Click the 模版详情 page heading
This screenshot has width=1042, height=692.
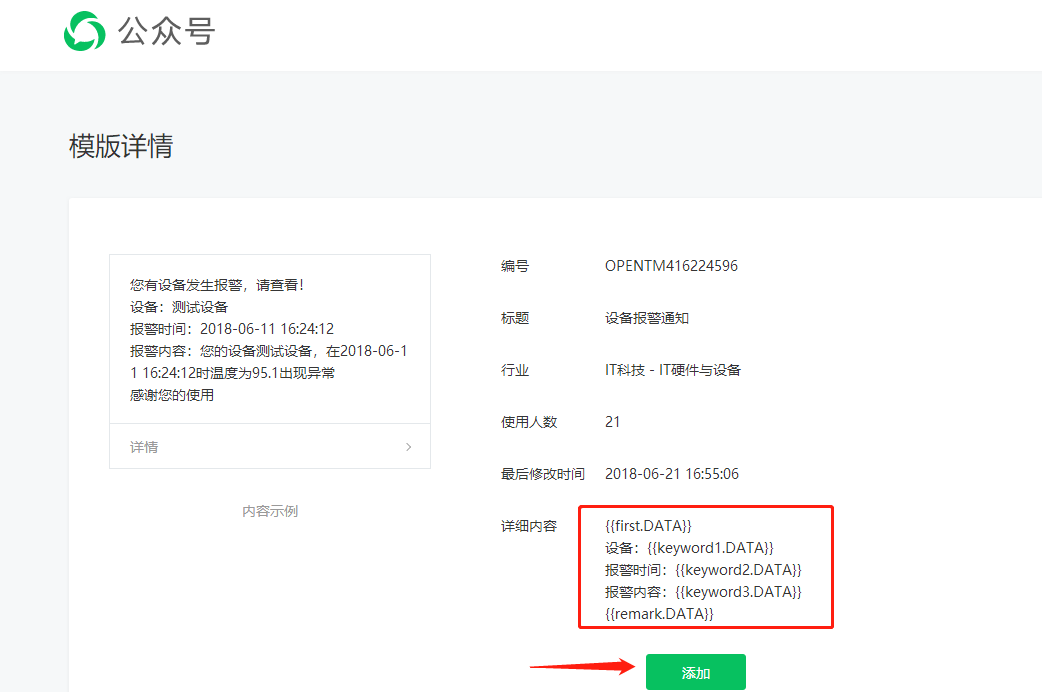[121, 146]
